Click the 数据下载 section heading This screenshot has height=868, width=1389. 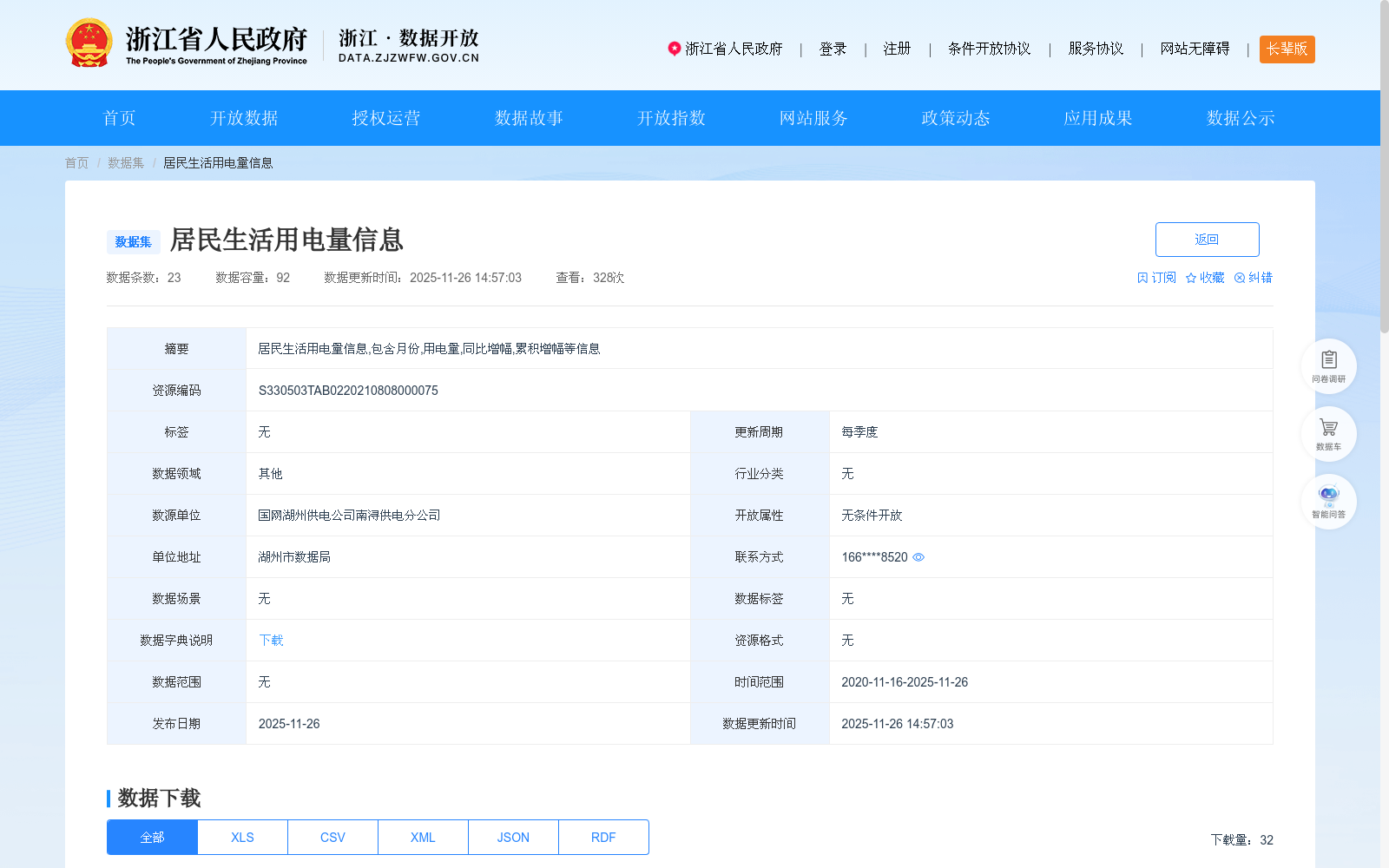point(159,798)
